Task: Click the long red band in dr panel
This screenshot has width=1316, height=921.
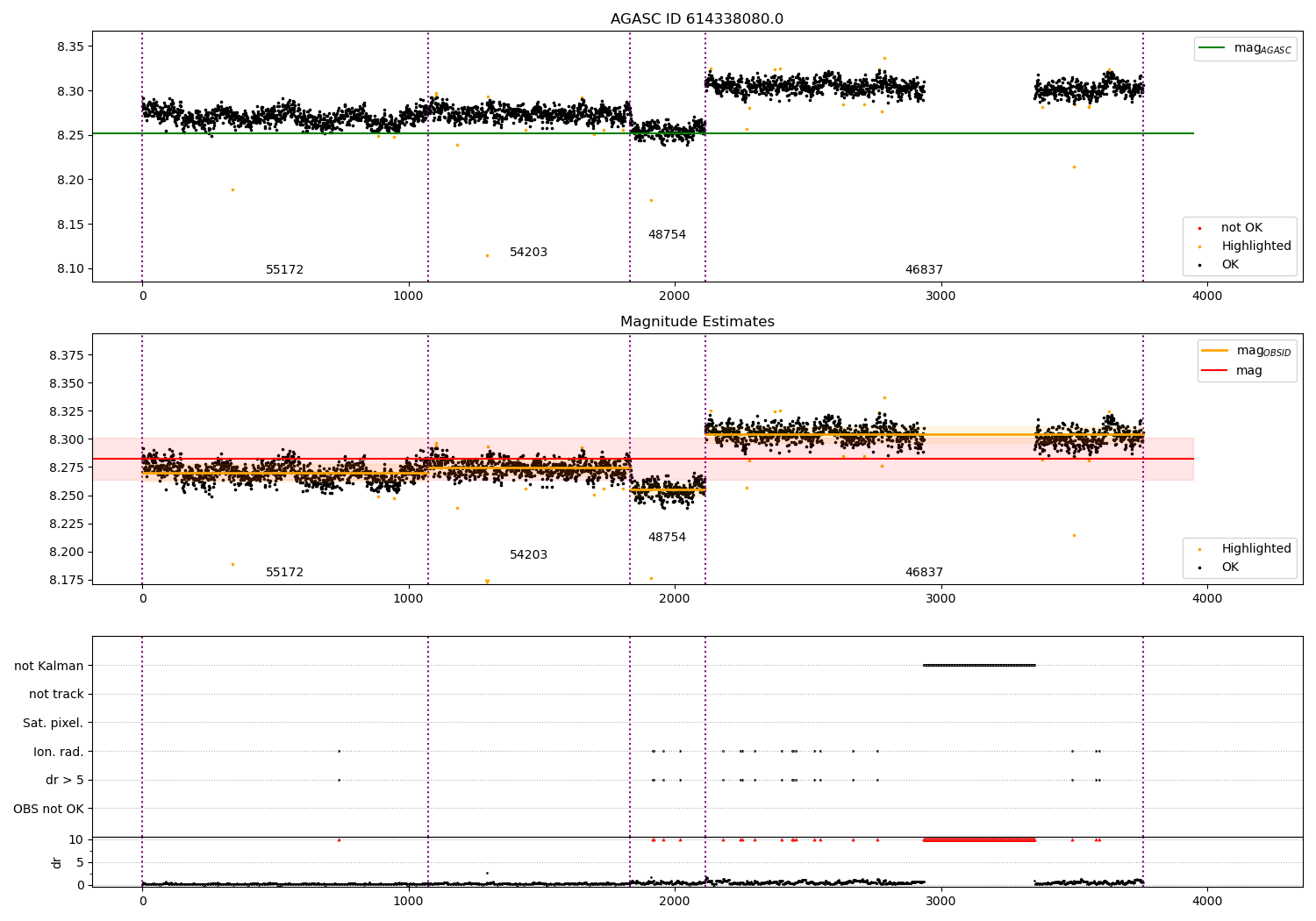Action: [x=979, y=839]
